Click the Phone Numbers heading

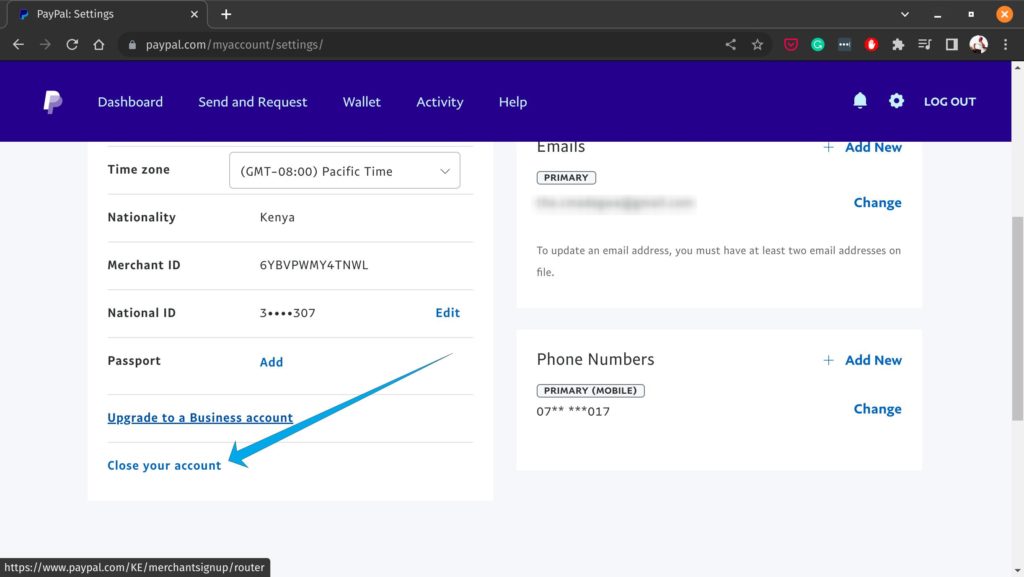595,359
